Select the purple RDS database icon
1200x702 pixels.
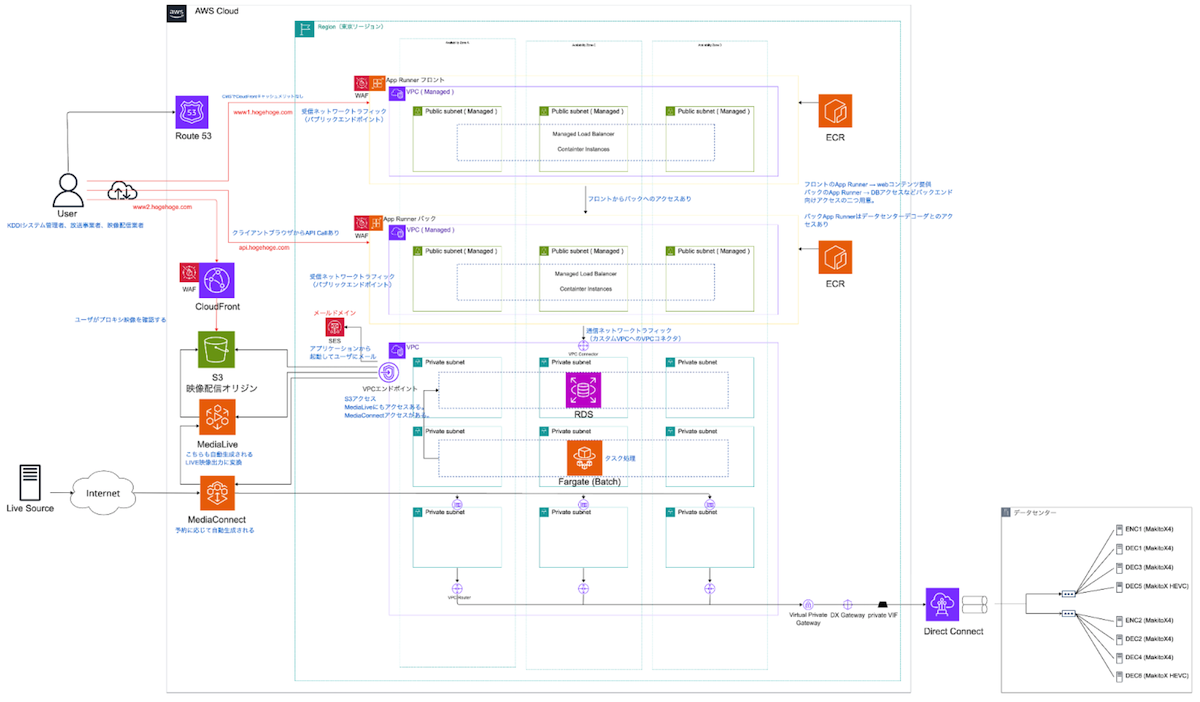583,389
